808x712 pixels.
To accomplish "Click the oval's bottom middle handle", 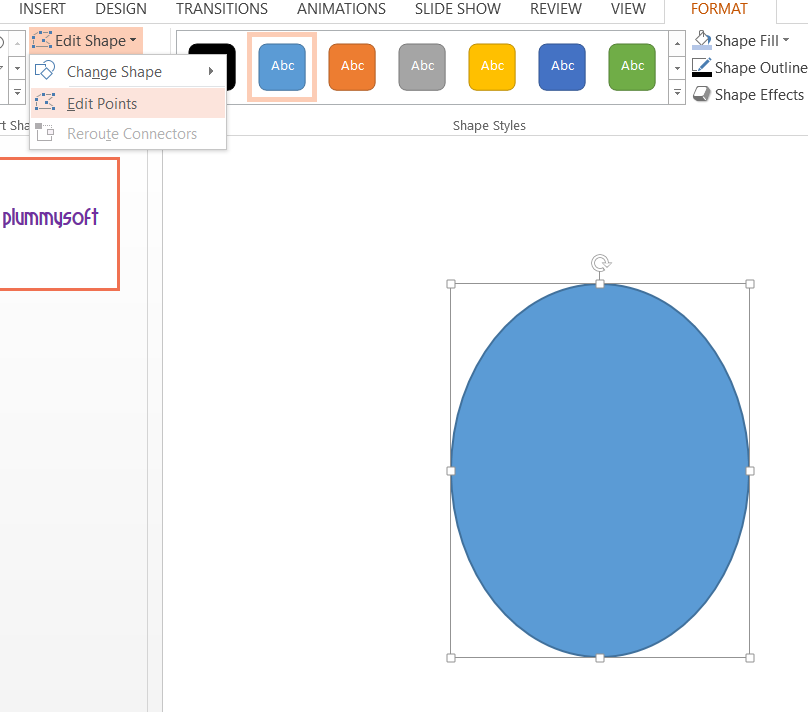I will pos(600,658).
